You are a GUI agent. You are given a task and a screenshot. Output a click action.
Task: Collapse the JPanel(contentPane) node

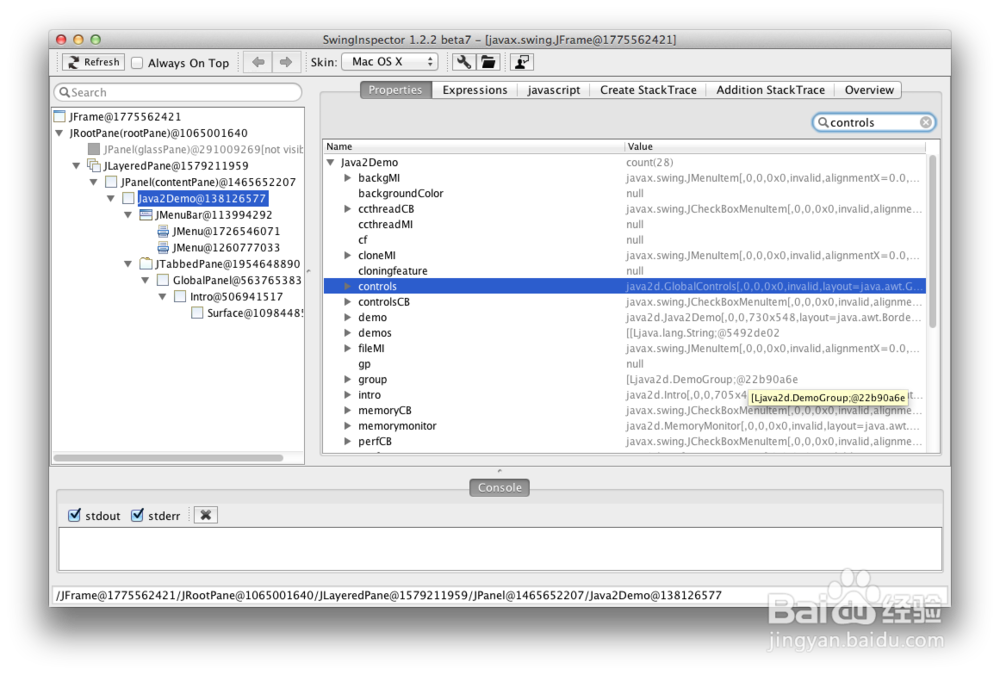click(x=93, y=182)
